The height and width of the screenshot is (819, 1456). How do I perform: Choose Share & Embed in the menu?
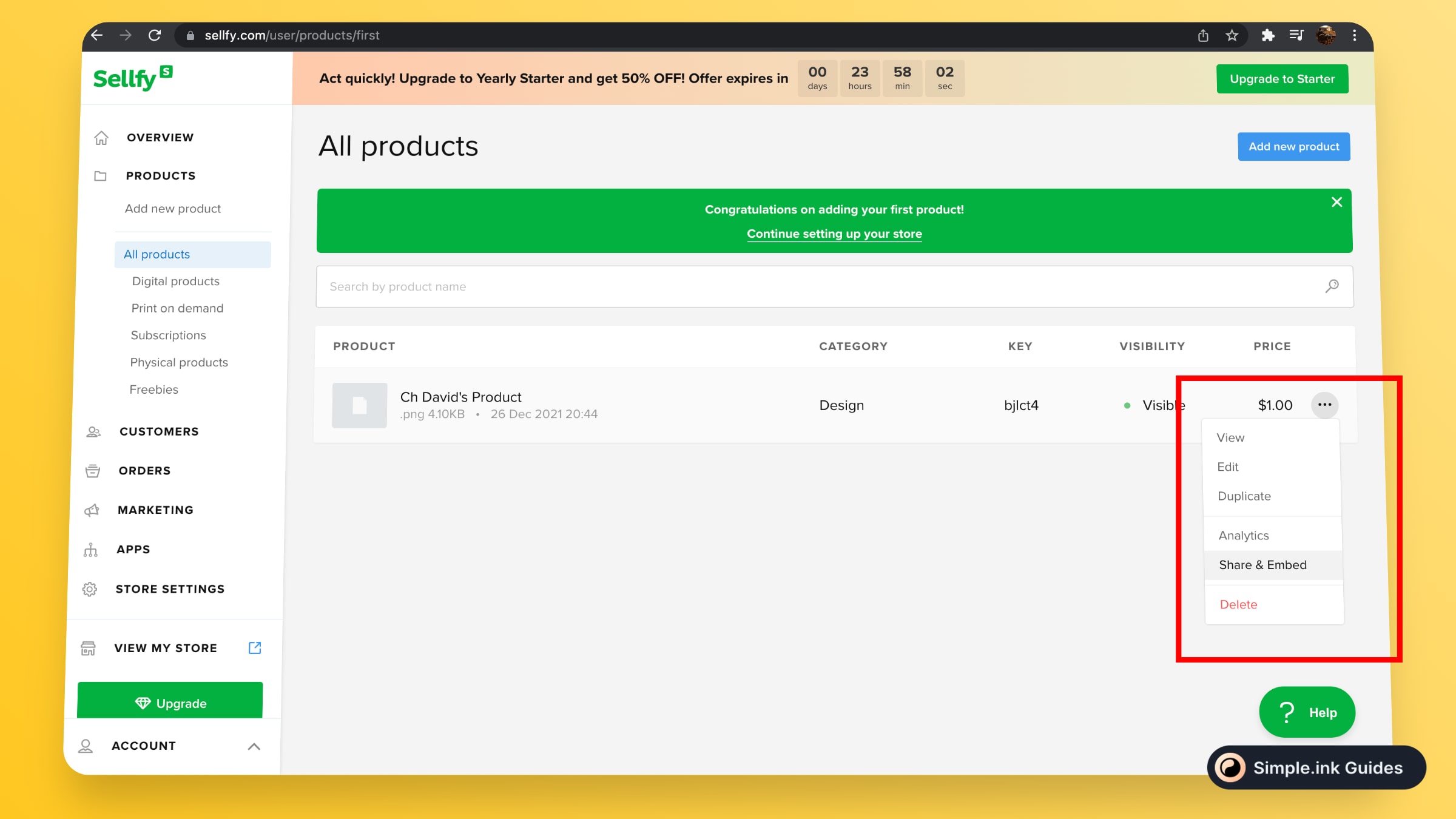1273,565
